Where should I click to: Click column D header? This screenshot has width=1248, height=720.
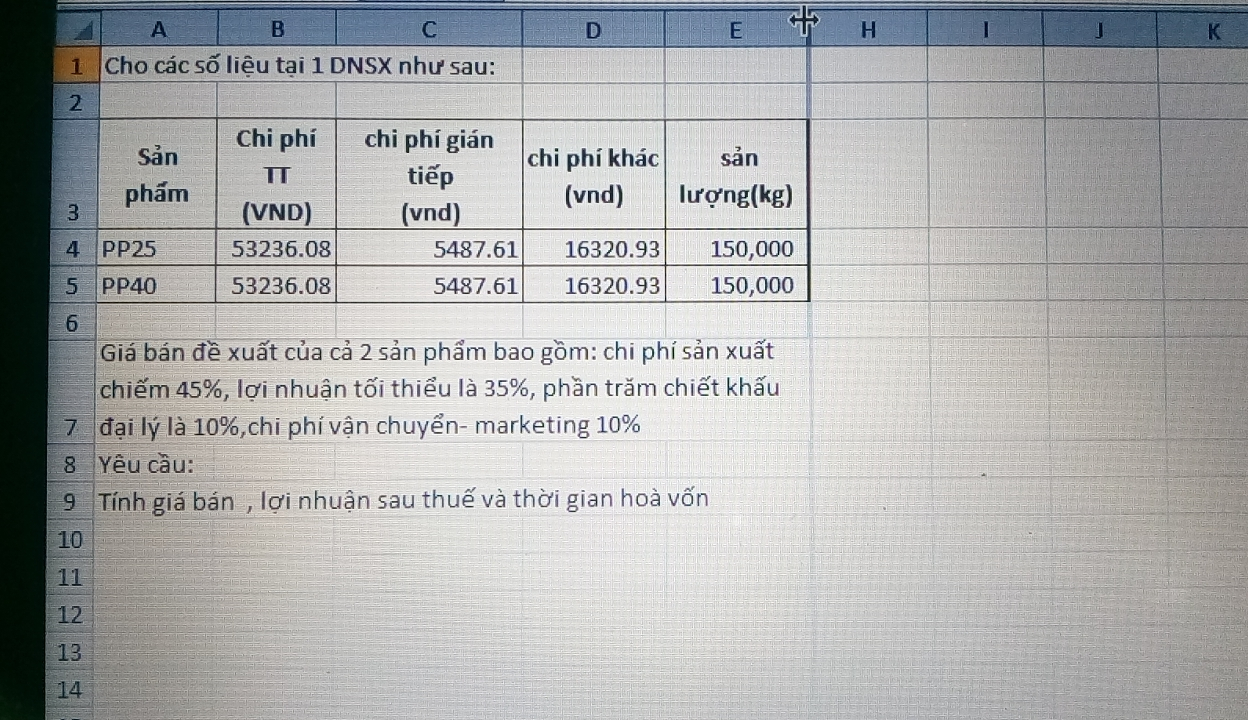pyautogui.click(x=593, y=31)
